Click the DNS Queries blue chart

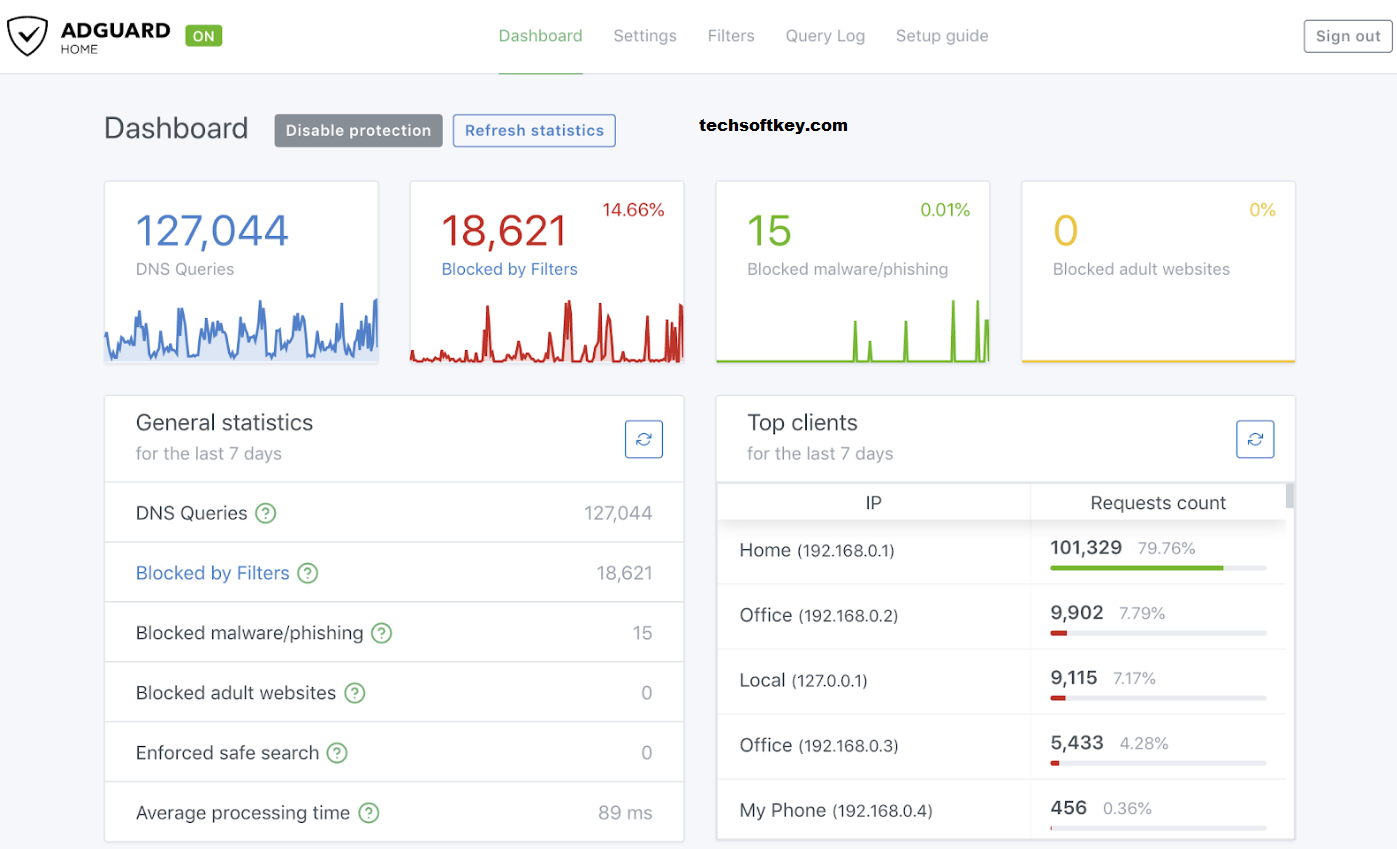pos(241,330)
